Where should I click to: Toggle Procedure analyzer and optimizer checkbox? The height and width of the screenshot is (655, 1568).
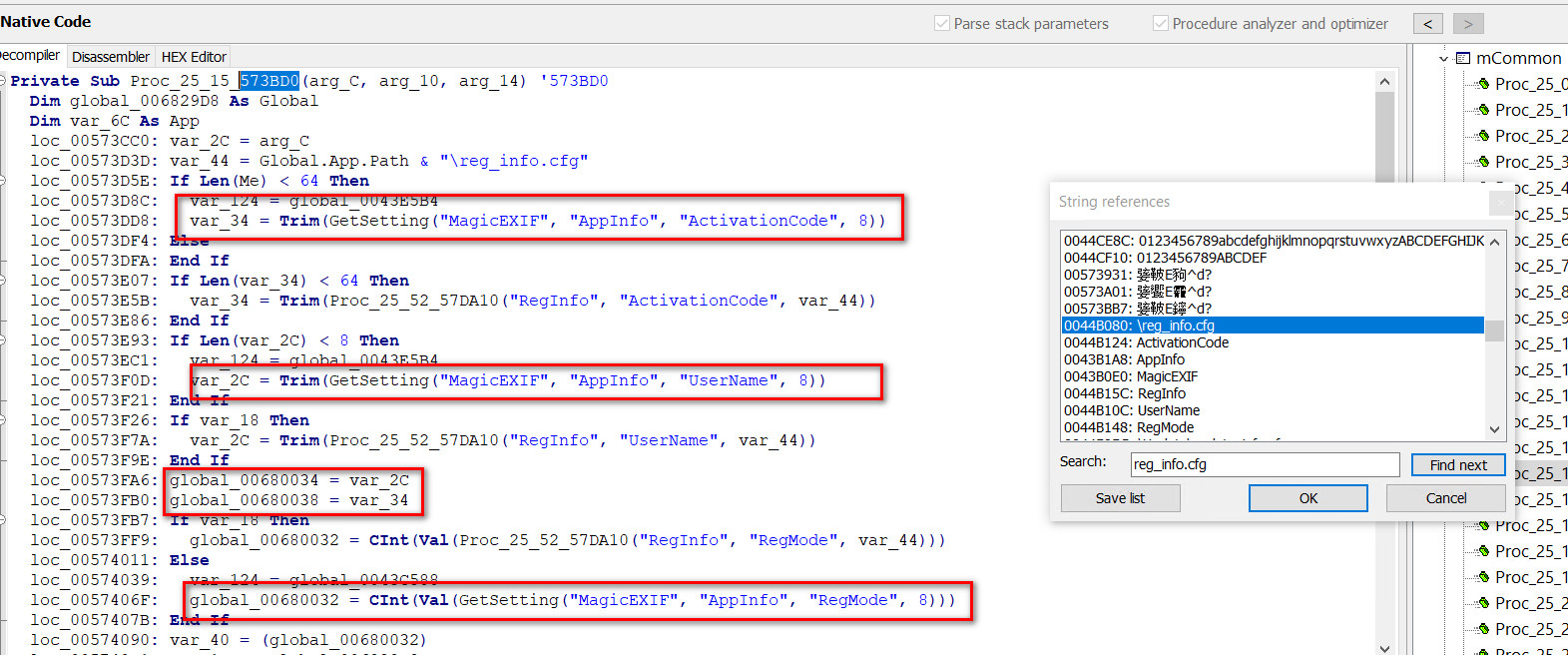point(1160,23)
